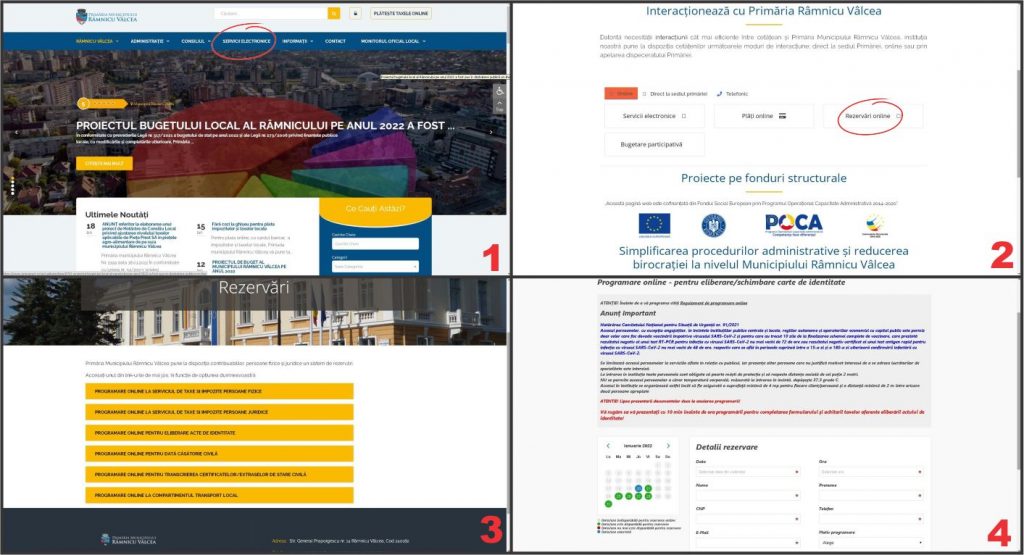Screen dimensions: 1024x555
Task: Click the lock icon beside the search
Action: (355, 14)
